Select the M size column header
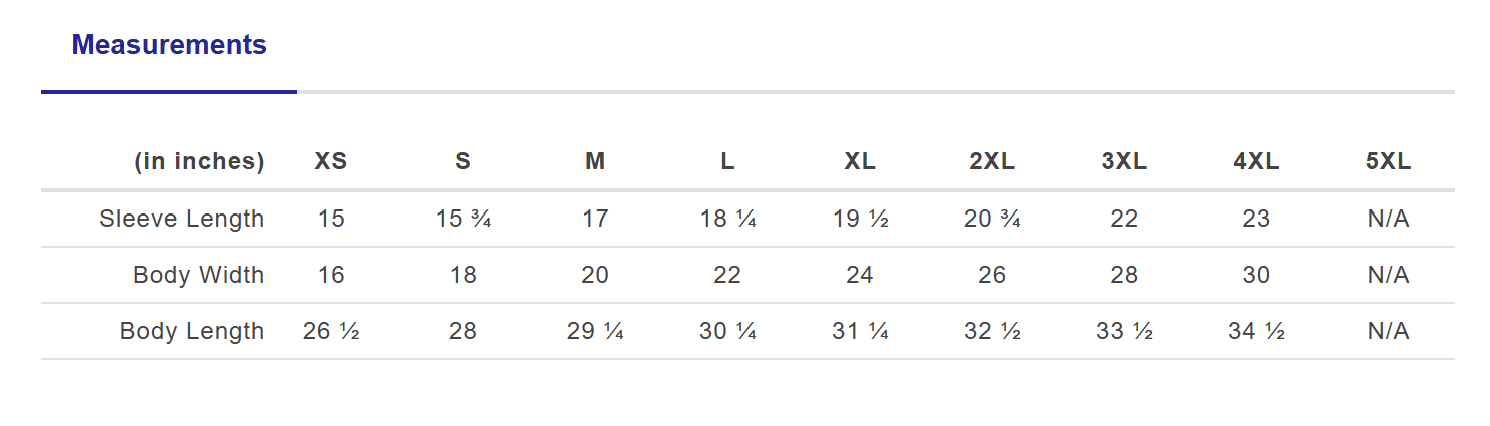The width and height of the screenshot is (1490, 426). pos(595,162)
